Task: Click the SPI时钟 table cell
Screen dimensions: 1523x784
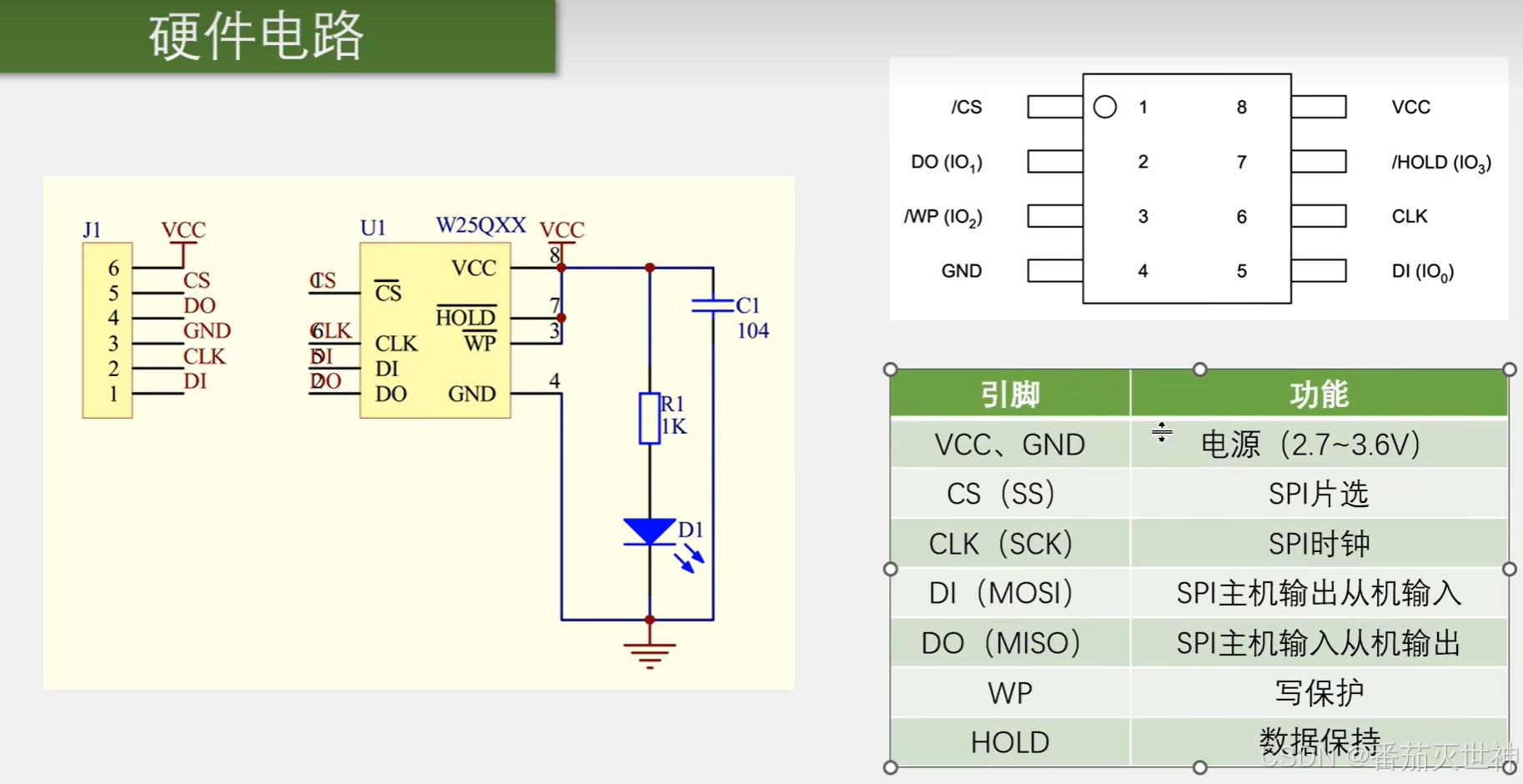Action: 1319,544
